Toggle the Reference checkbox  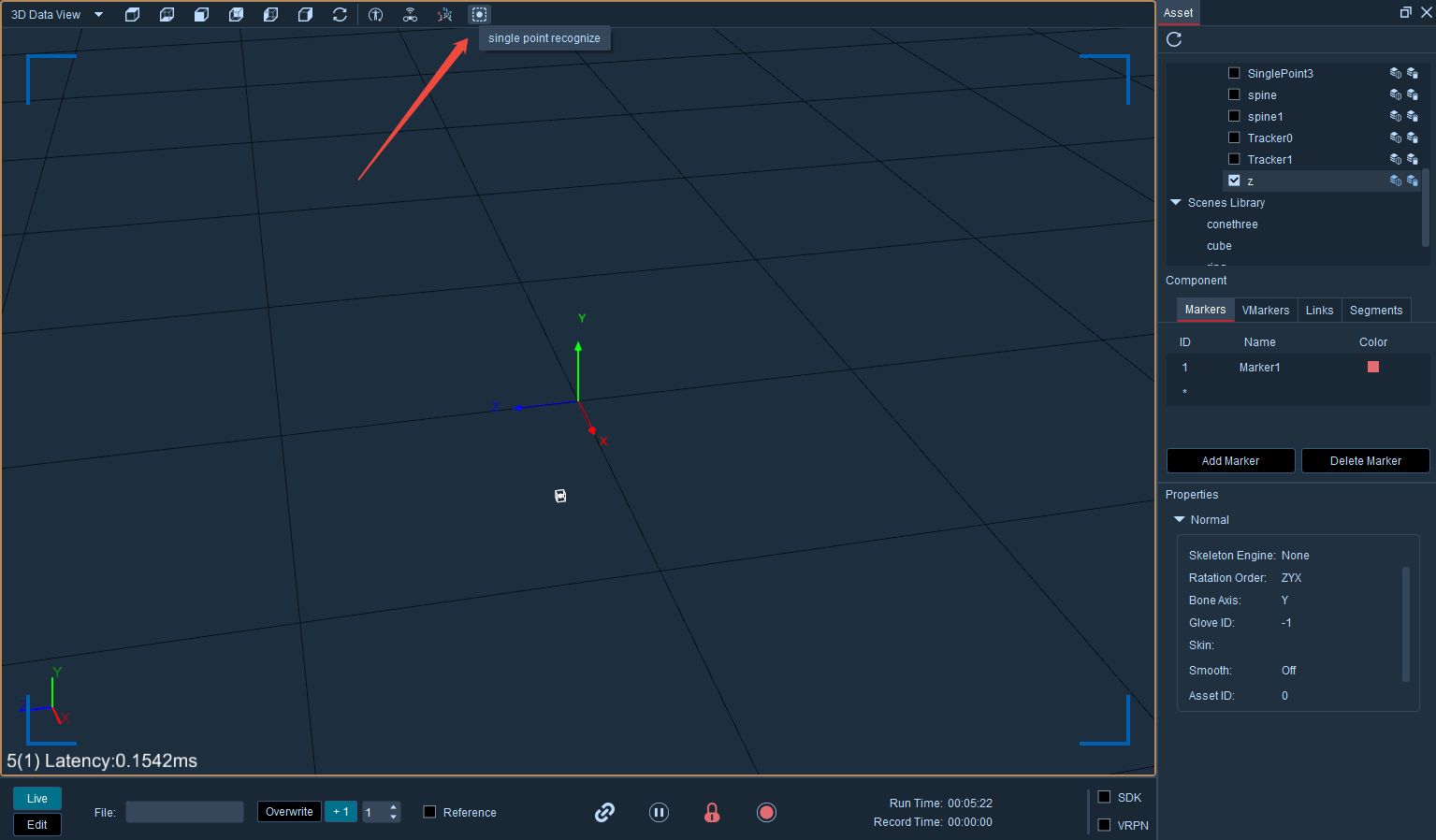[429, 812]
